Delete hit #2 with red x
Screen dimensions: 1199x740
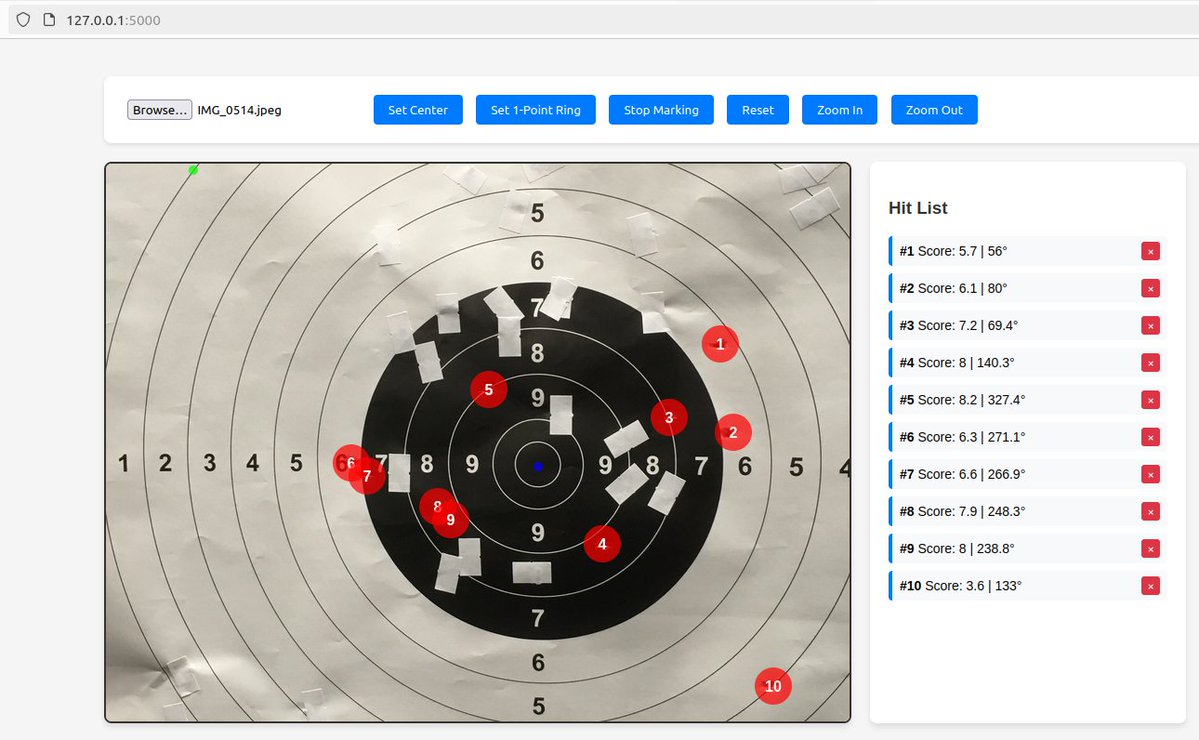(1150, 288)
